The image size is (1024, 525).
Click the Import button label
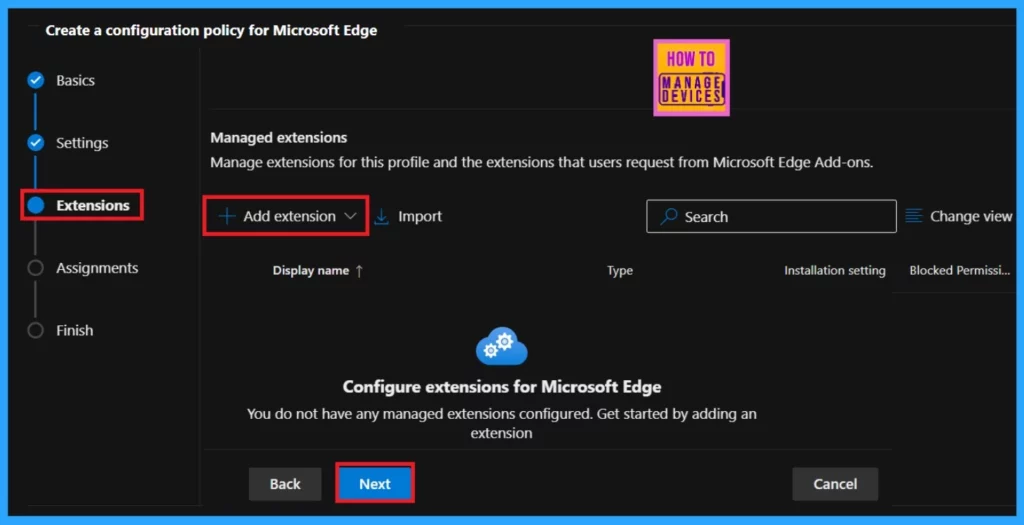click(x=420, y=216)
